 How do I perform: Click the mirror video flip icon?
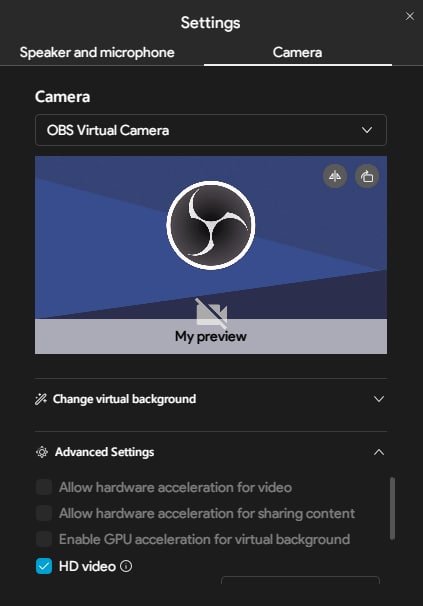pos(335,176)
